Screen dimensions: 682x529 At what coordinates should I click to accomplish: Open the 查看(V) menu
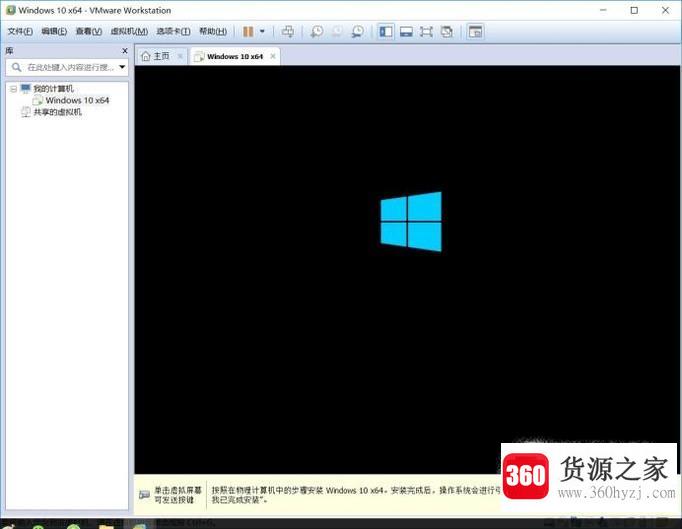(89, 31)
